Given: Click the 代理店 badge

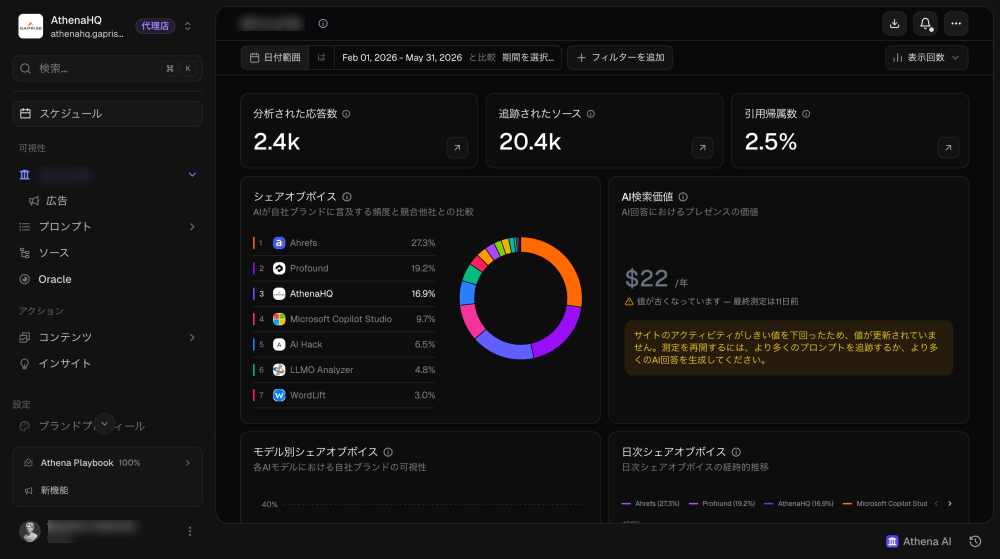Looking at the screenshot, I should tap(155, 26).
